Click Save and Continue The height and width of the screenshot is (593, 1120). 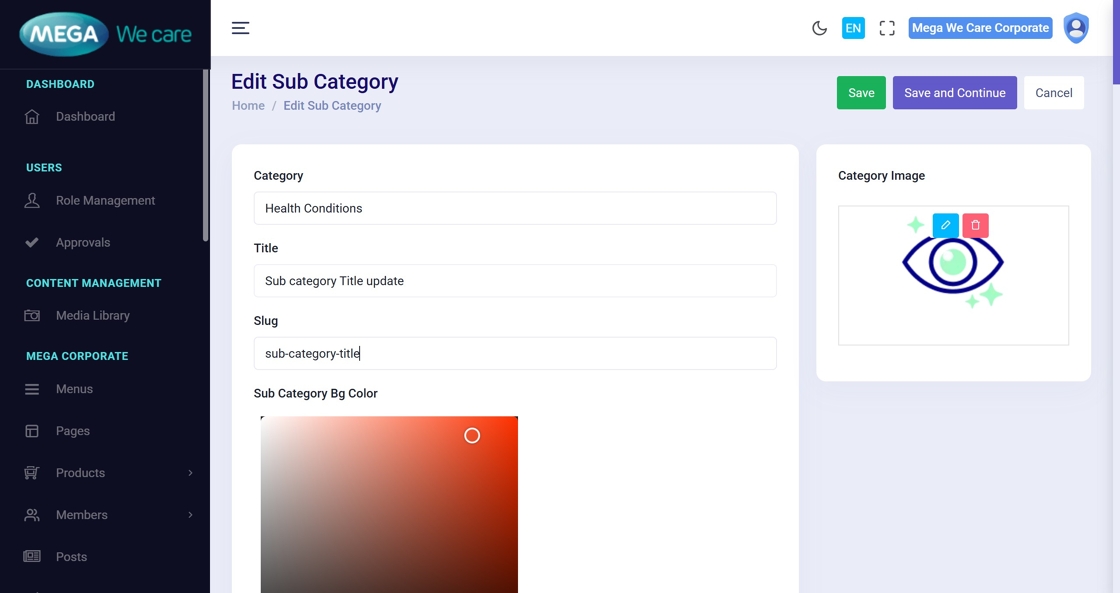(x=954, y=93)
